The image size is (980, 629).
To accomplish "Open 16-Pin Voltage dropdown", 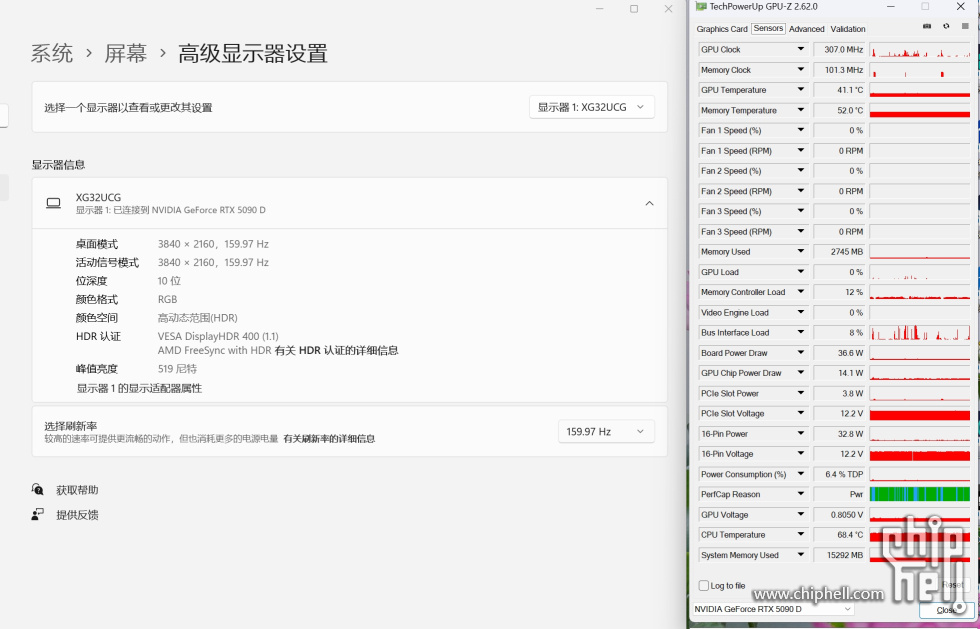I will click(x=800, y=454).
